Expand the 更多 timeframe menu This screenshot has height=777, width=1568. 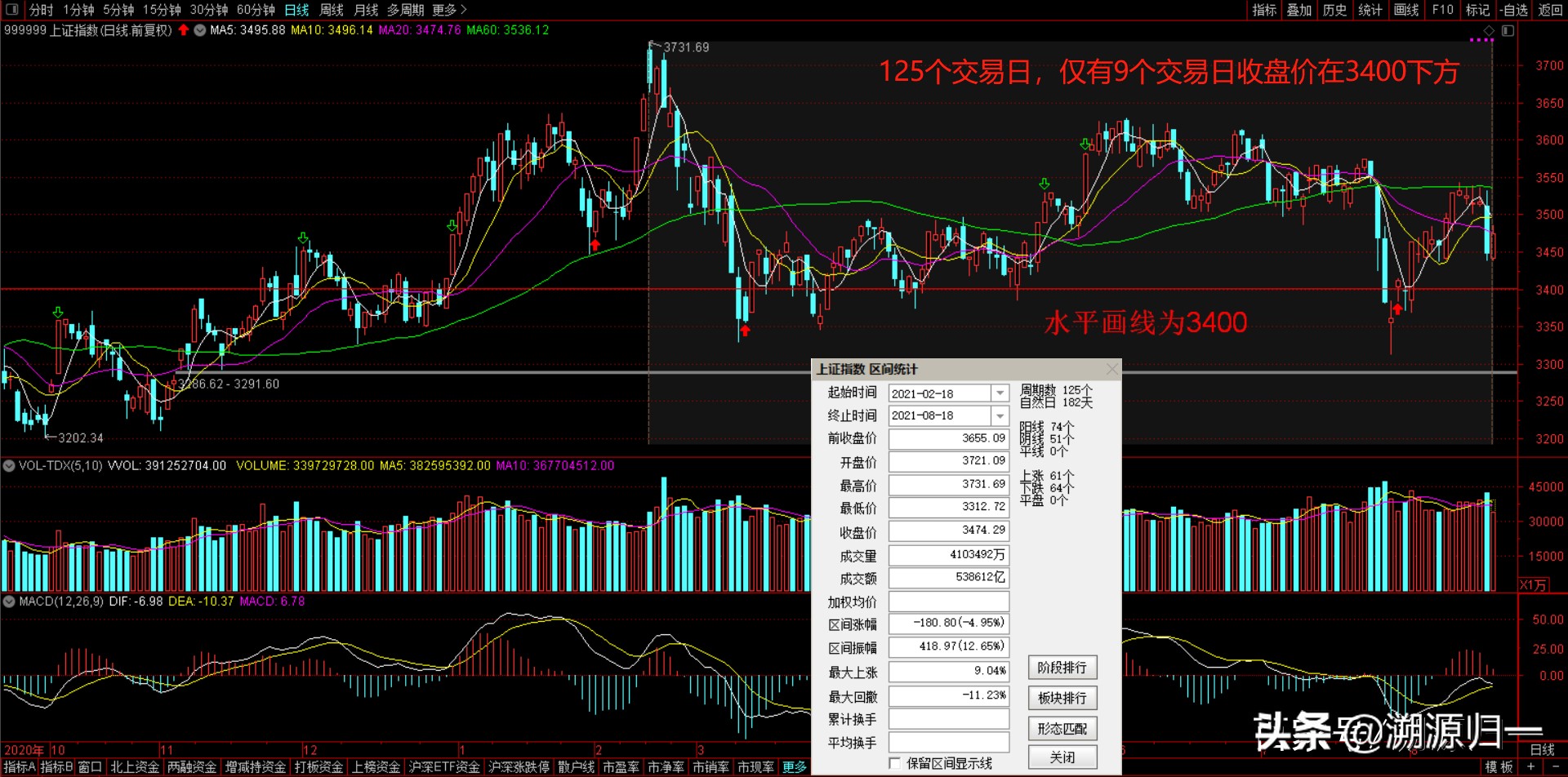[x=449, y=10]
